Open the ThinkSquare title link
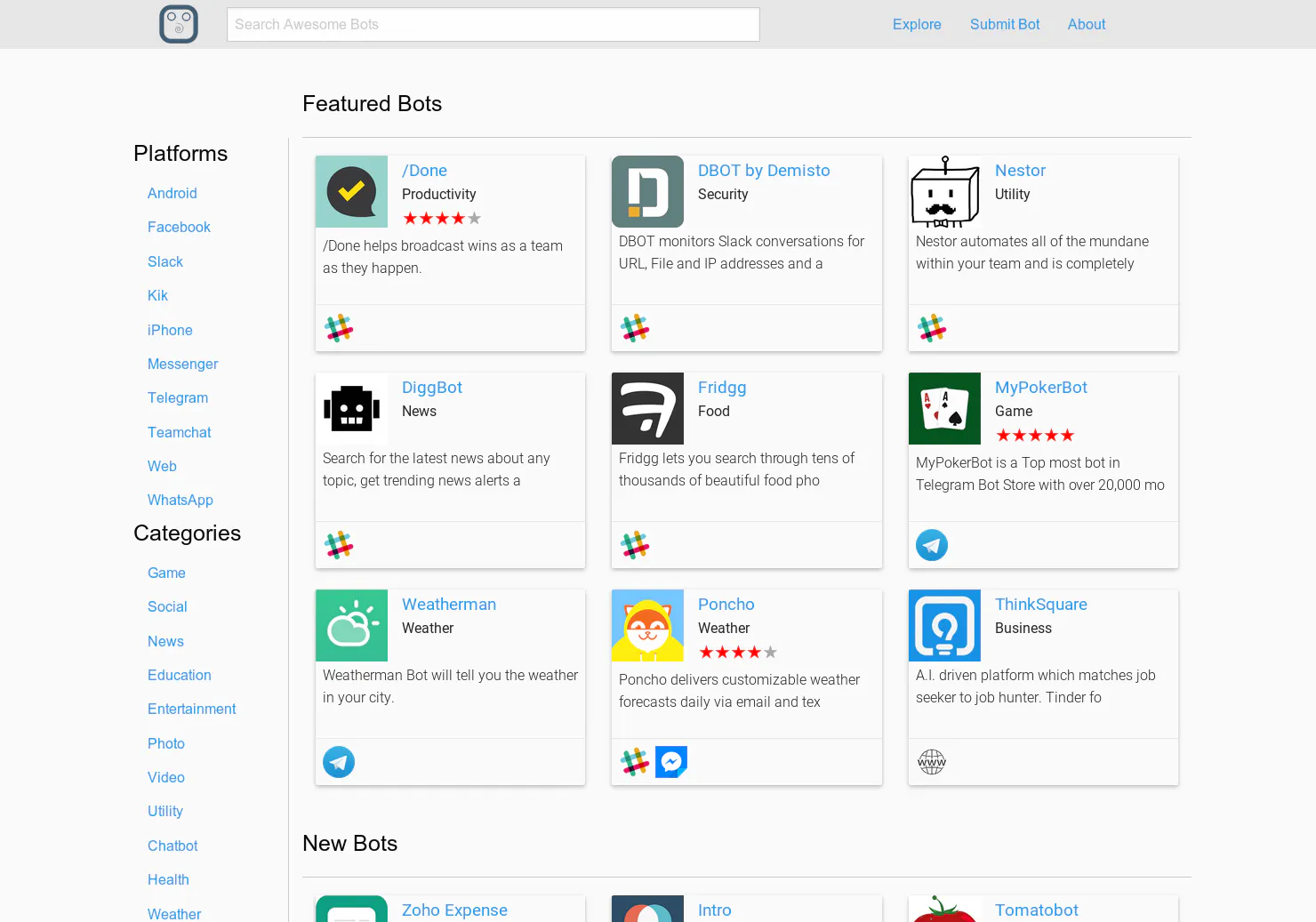 coord(1041,604)
